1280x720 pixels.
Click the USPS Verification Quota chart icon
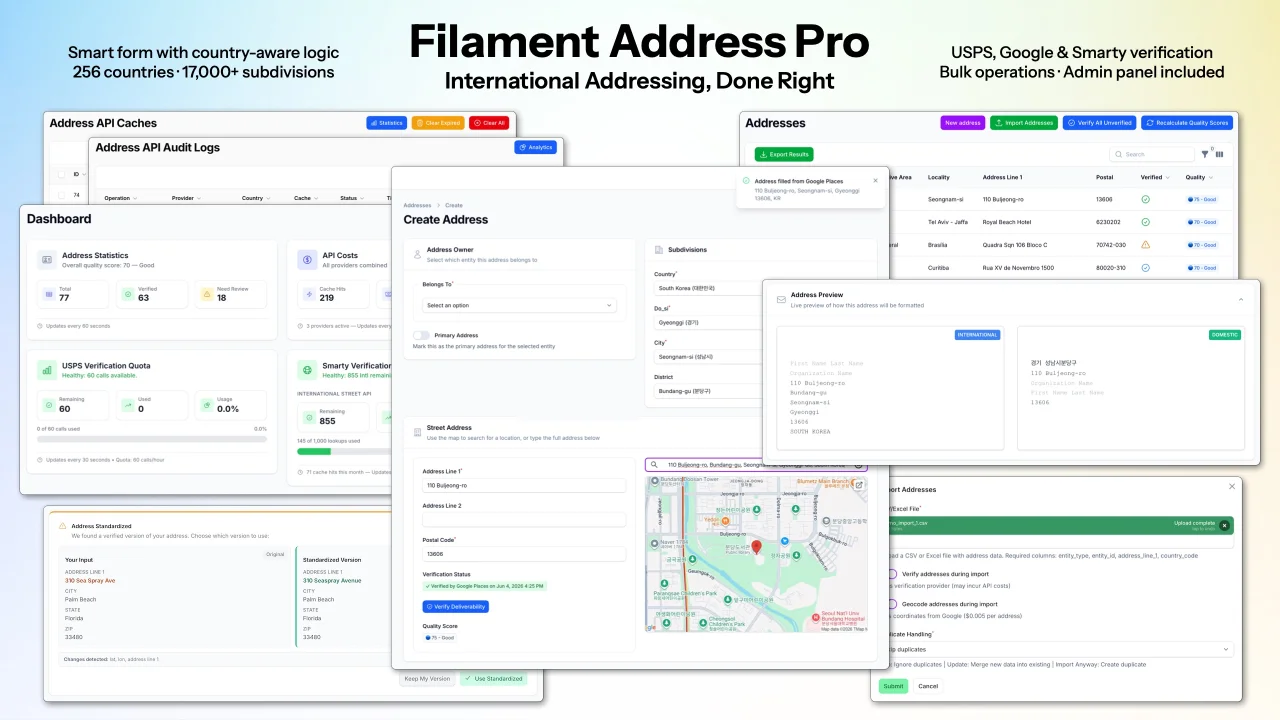[x=46, y=370]
